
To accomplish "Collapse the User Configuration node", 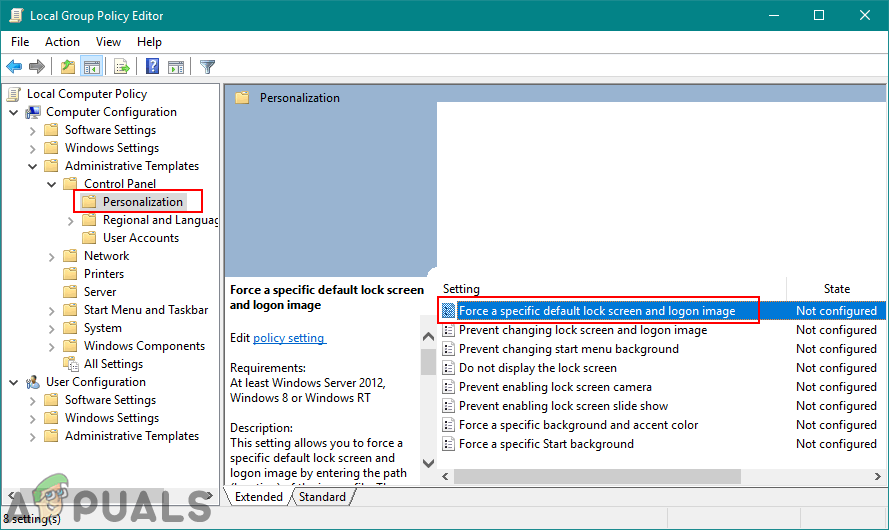I will pos(14,383).
